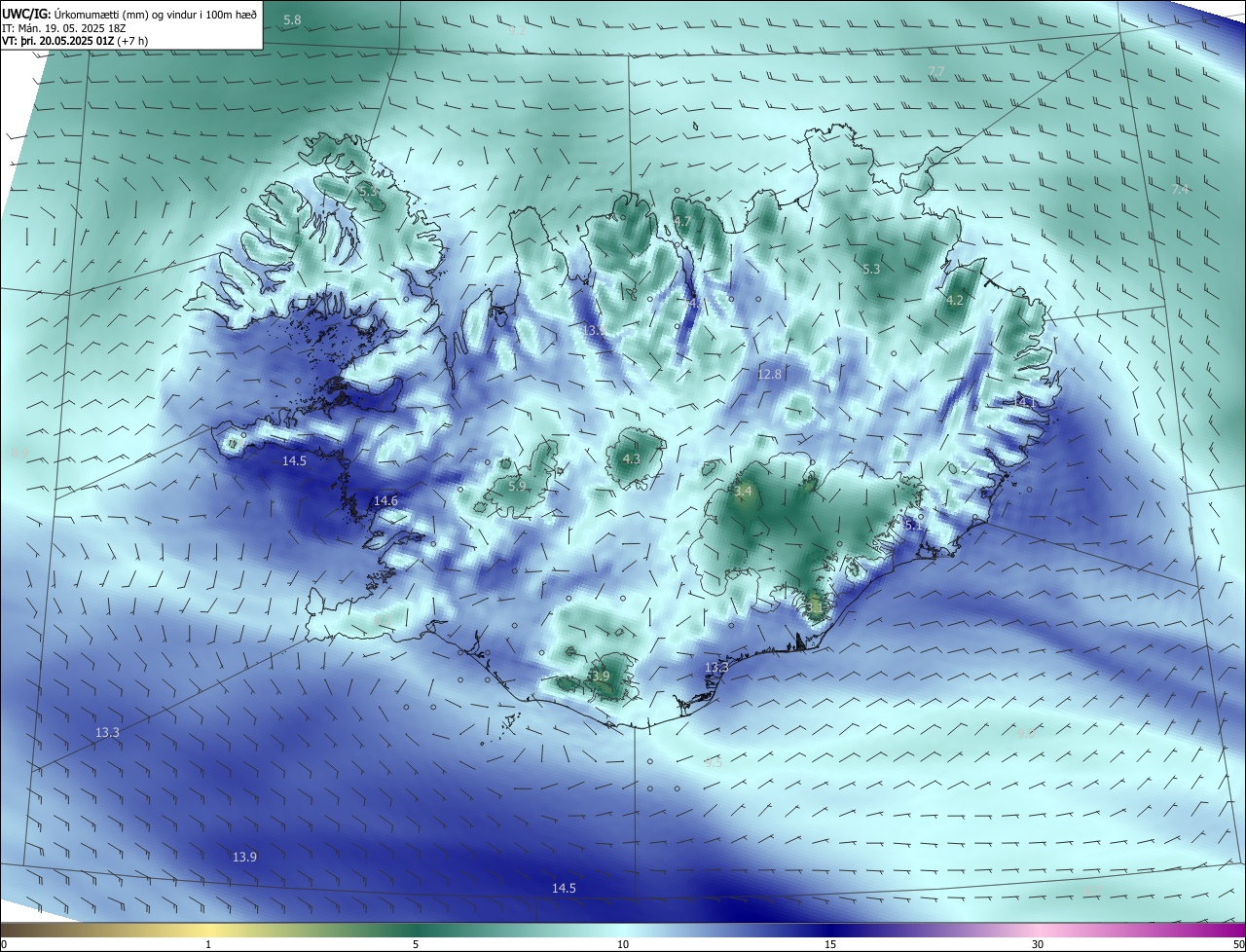Click the 5.8 value label on the map
Image resolution: width=1246 pixels, height=952 pixels.
[292, 20]
